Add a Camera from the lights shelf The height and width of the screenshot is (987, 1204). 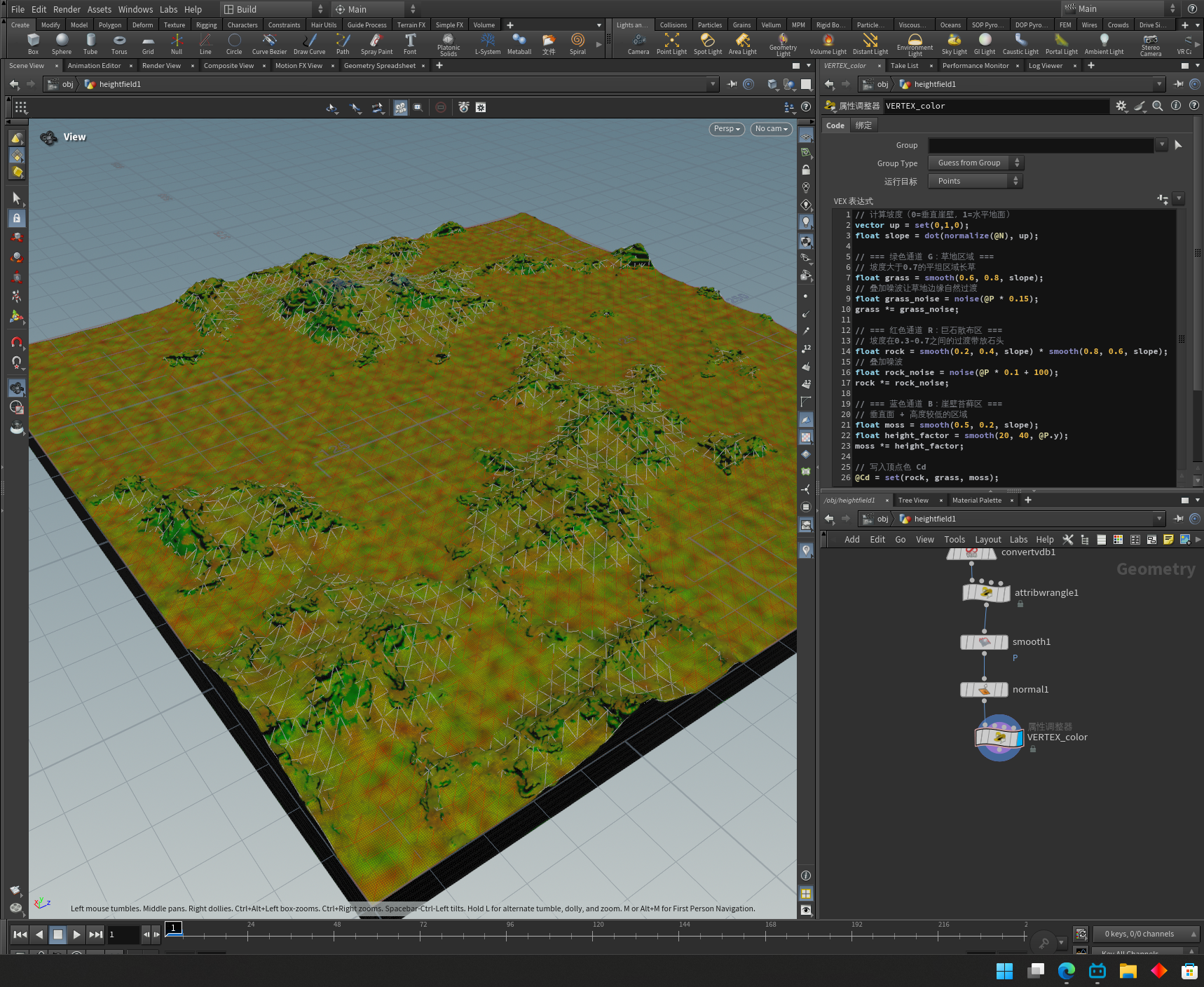638,43
